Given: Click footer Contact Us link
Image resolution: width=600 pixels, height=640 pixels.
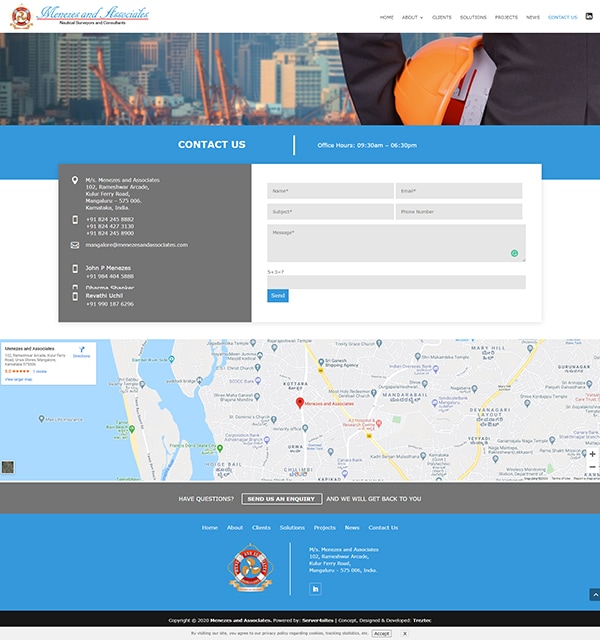Looking at the screenshot, I should coord(383,527).
